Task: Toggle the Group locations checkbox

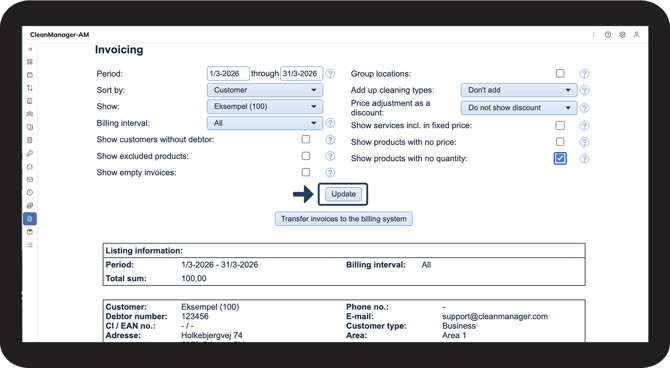Action: click(560, 74)
